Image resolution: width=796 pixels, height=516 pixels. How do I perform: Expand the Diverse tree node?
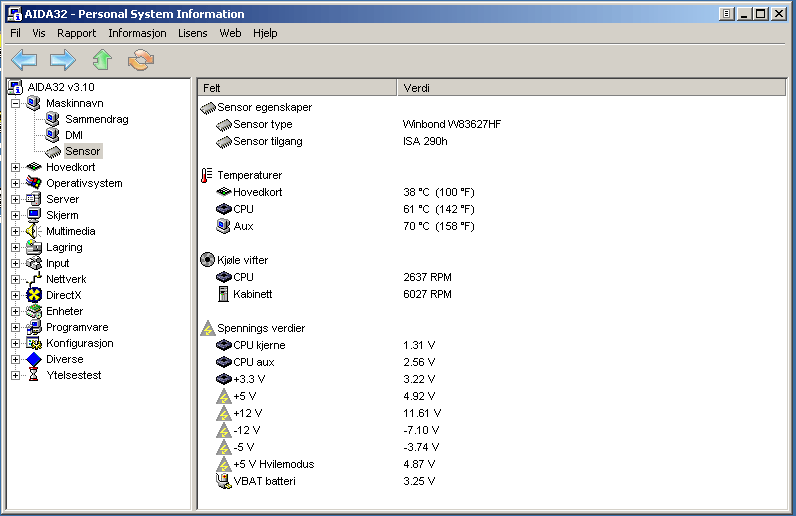15,360
